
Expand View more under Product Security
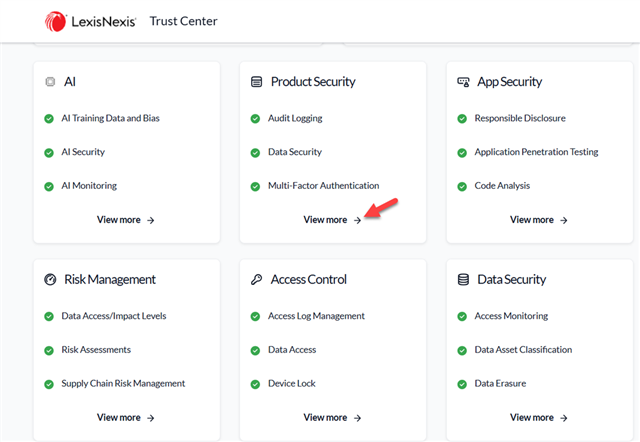332,220
